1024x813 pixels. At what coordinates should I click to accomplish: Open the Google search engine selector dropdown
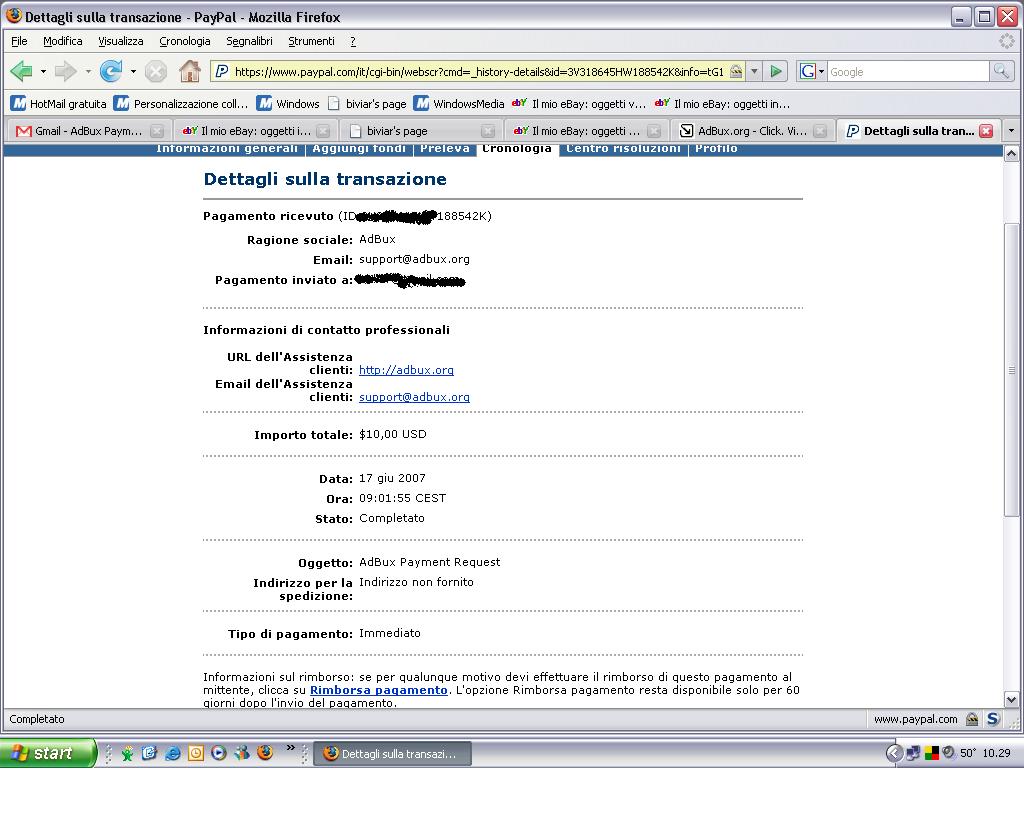pyautogui.click(x=821, y=71)
